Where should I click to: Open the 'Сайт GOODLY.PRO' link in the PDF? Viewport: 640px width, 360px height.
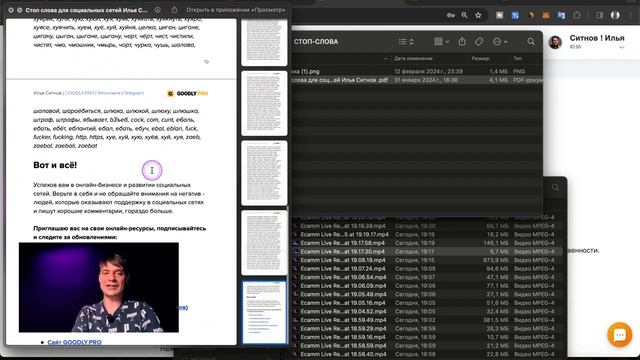pos(74,342)
